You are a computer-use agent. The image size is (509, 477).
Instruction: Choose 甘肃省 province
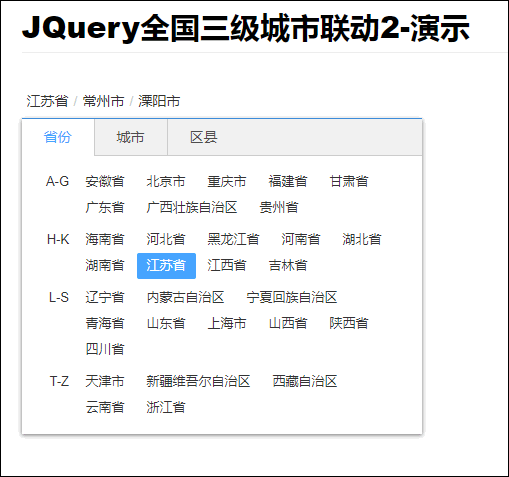click(x=349, y=182)
